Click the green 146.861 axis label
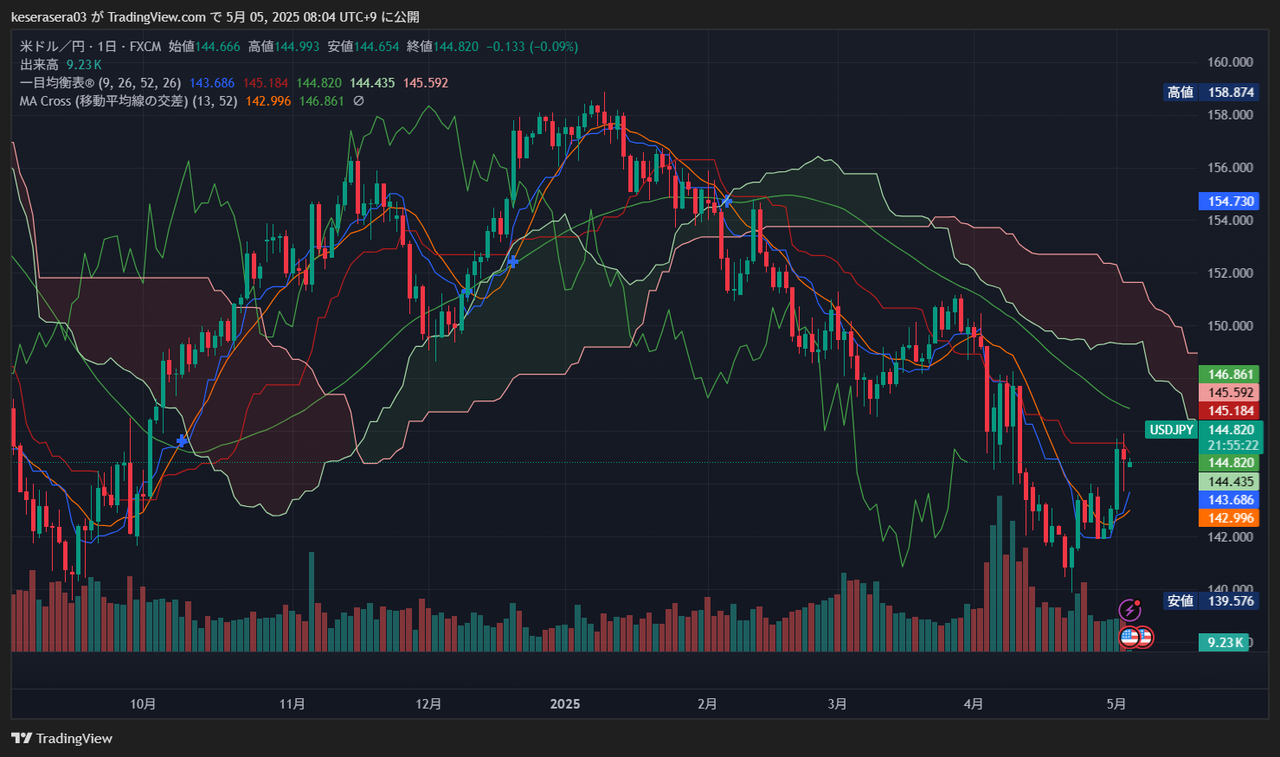This screenshot has width=1280, height=757. [x=1227, y=374]
